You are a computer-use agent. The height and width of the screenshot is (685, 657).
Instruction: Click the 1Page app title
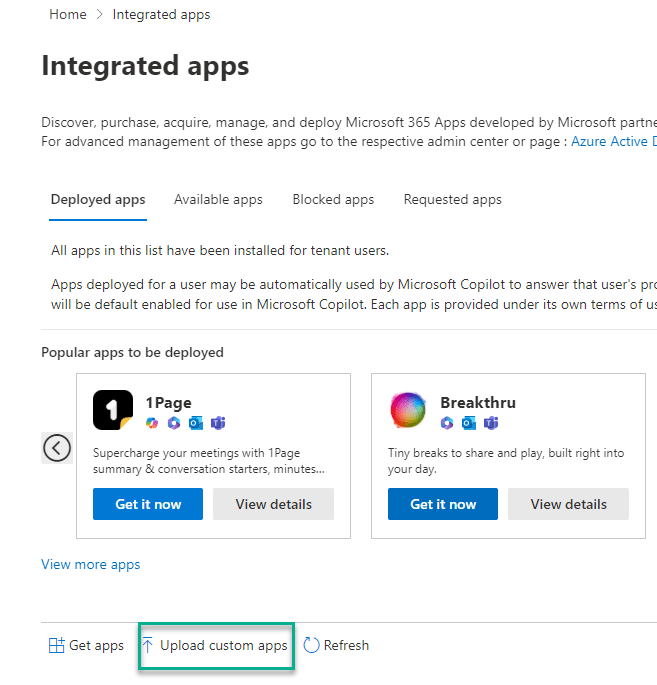click(x=169, y=402)
